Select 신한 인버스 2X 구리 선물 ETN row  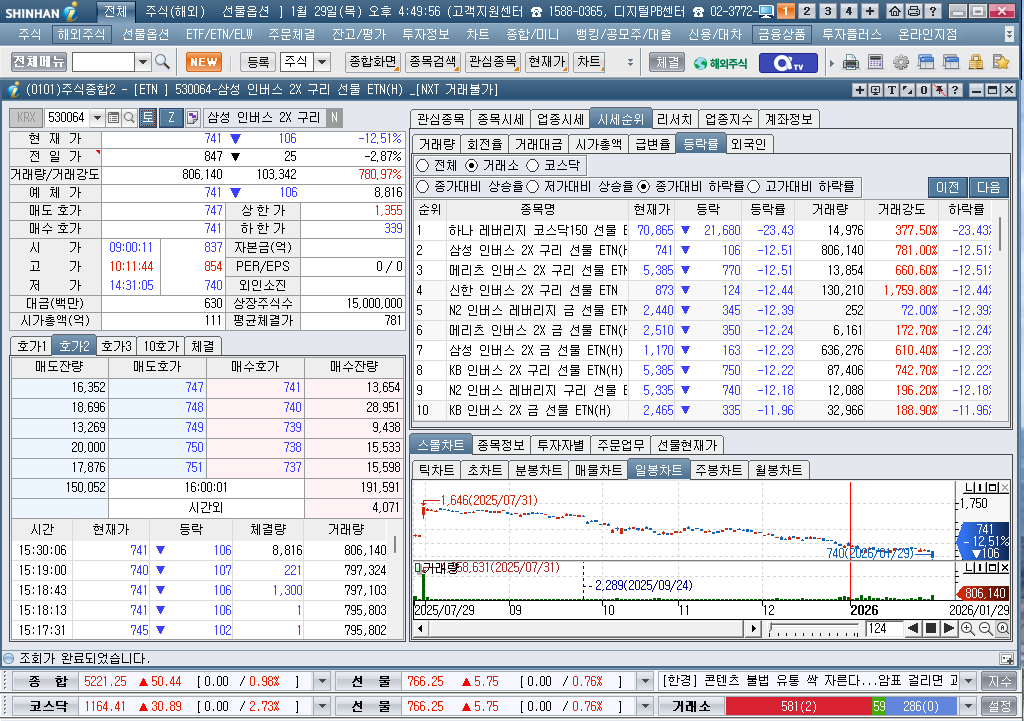[x=704, y=290]
